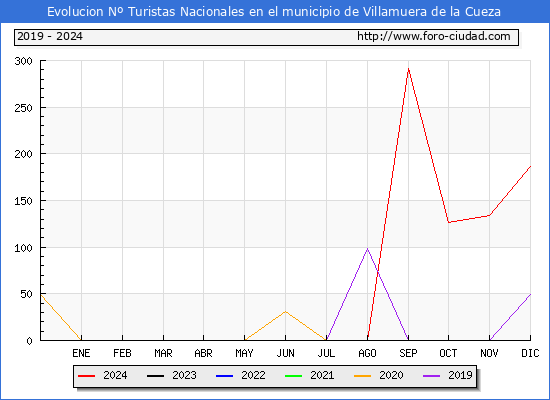Image resolution: width=550 pixels, height=400 pixels.
Task: Click the red 2024 data point at November
Action: (x=489, y=215)
